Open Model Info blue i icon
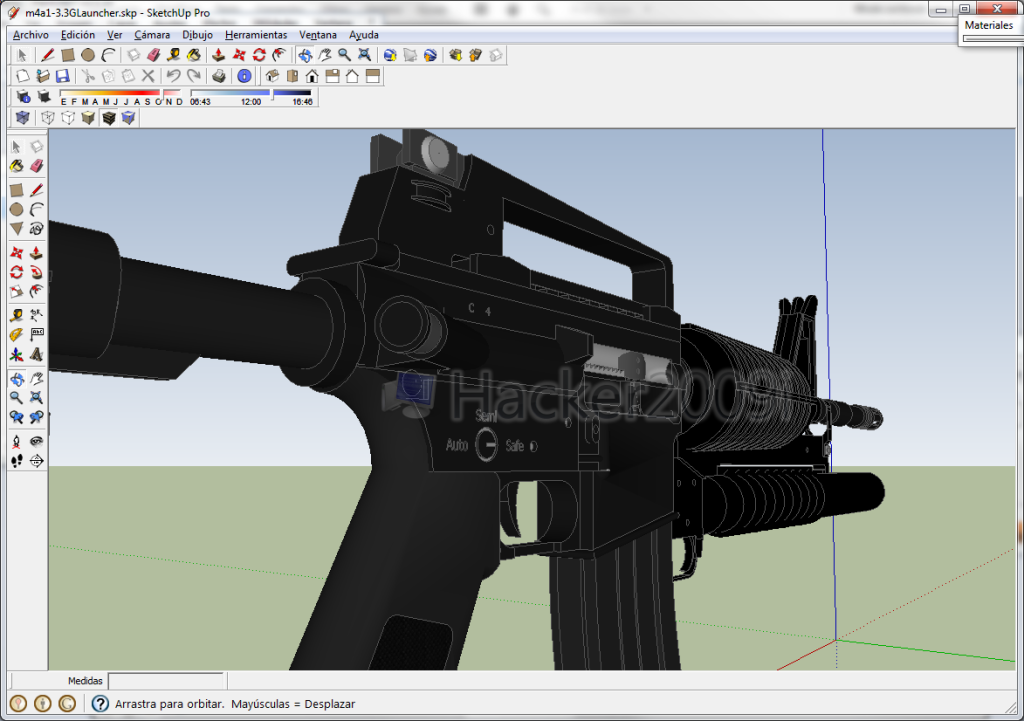The height and width of the screenshot is (721, 1024). 244,76
